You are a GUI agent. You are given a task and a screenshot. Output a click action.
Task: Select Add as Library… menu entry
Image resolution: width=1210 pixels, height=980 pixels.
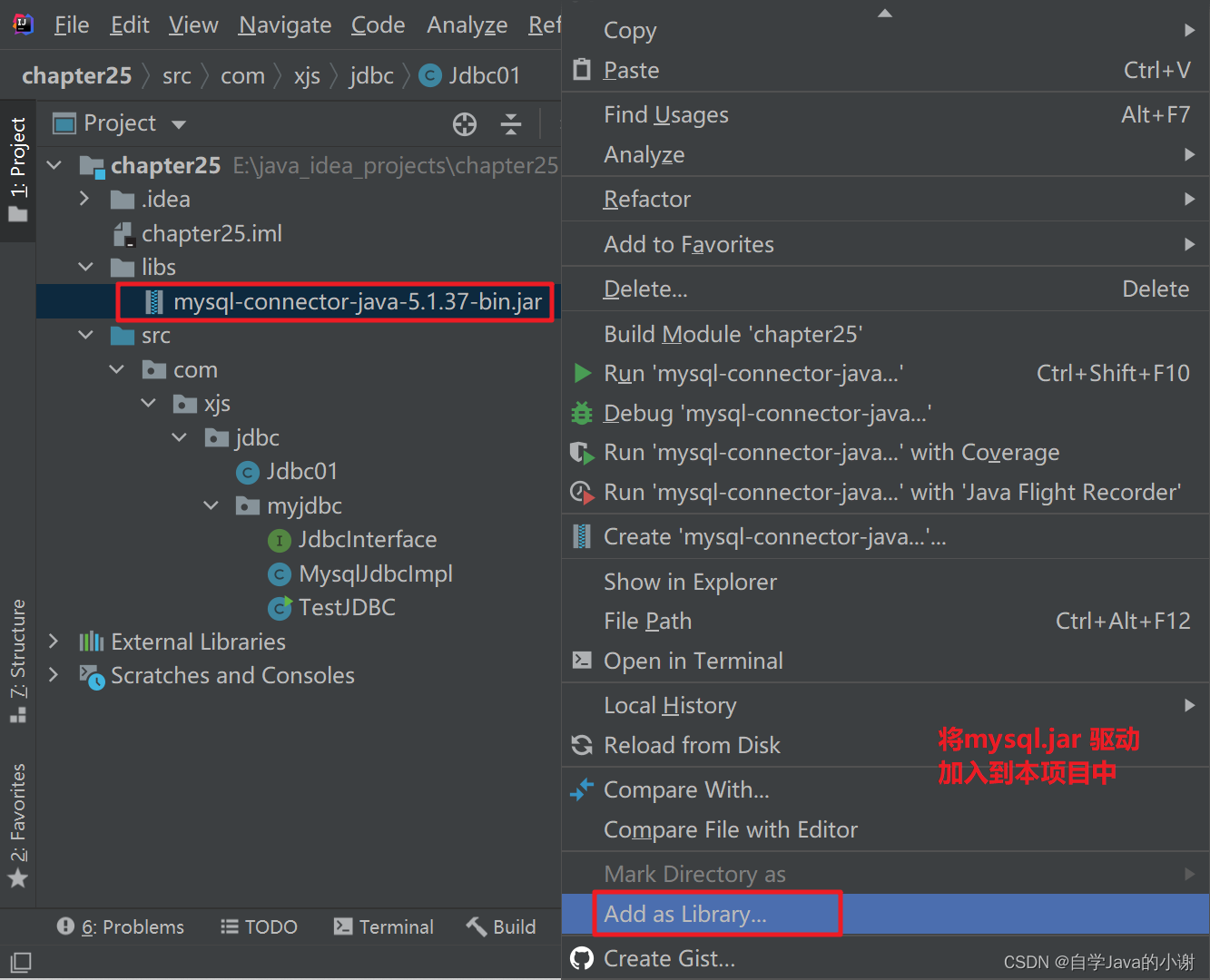tap(885, 914)
